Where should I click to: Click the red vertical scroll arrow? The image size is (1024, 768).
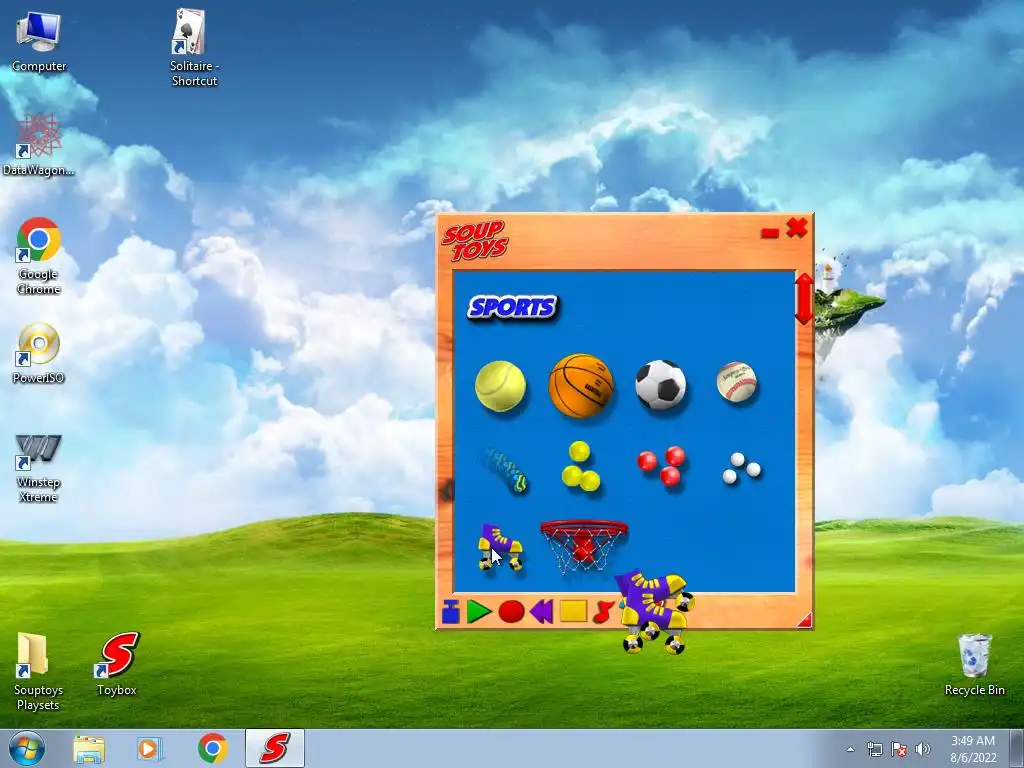pos(804,298)
